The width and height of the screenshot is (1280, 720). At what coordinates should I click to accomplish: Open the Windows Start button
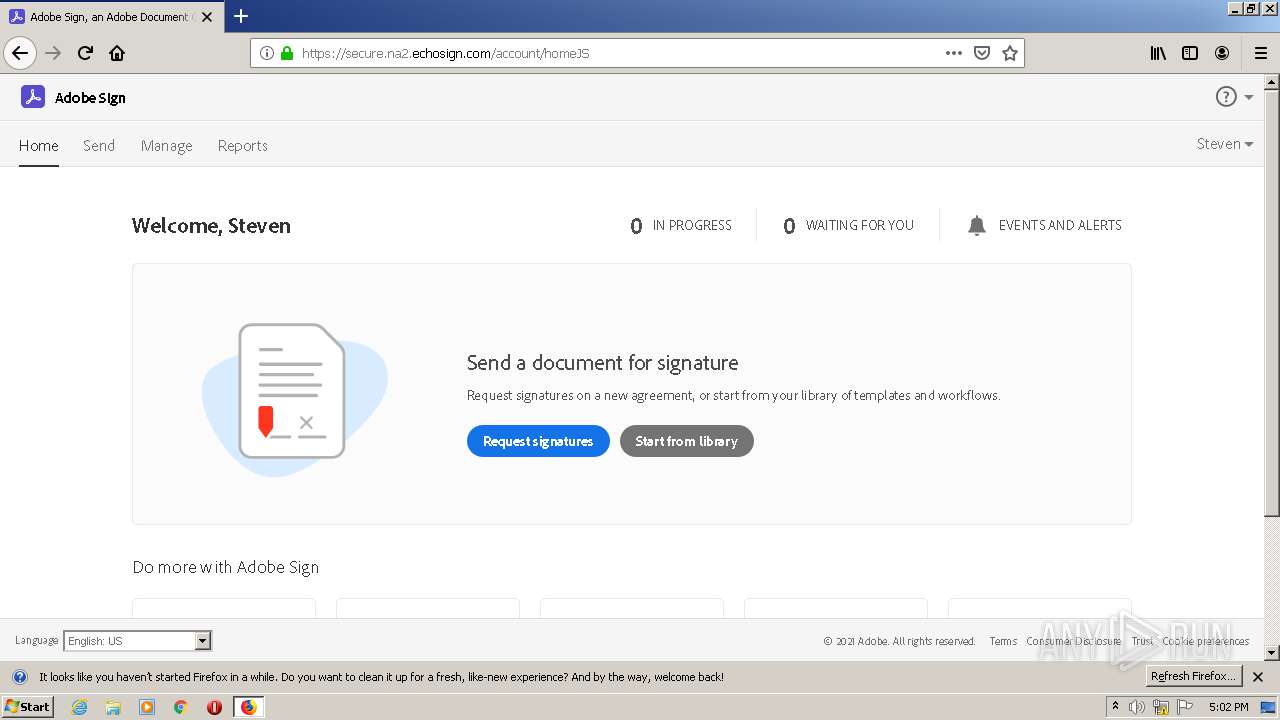click(27, 707)
